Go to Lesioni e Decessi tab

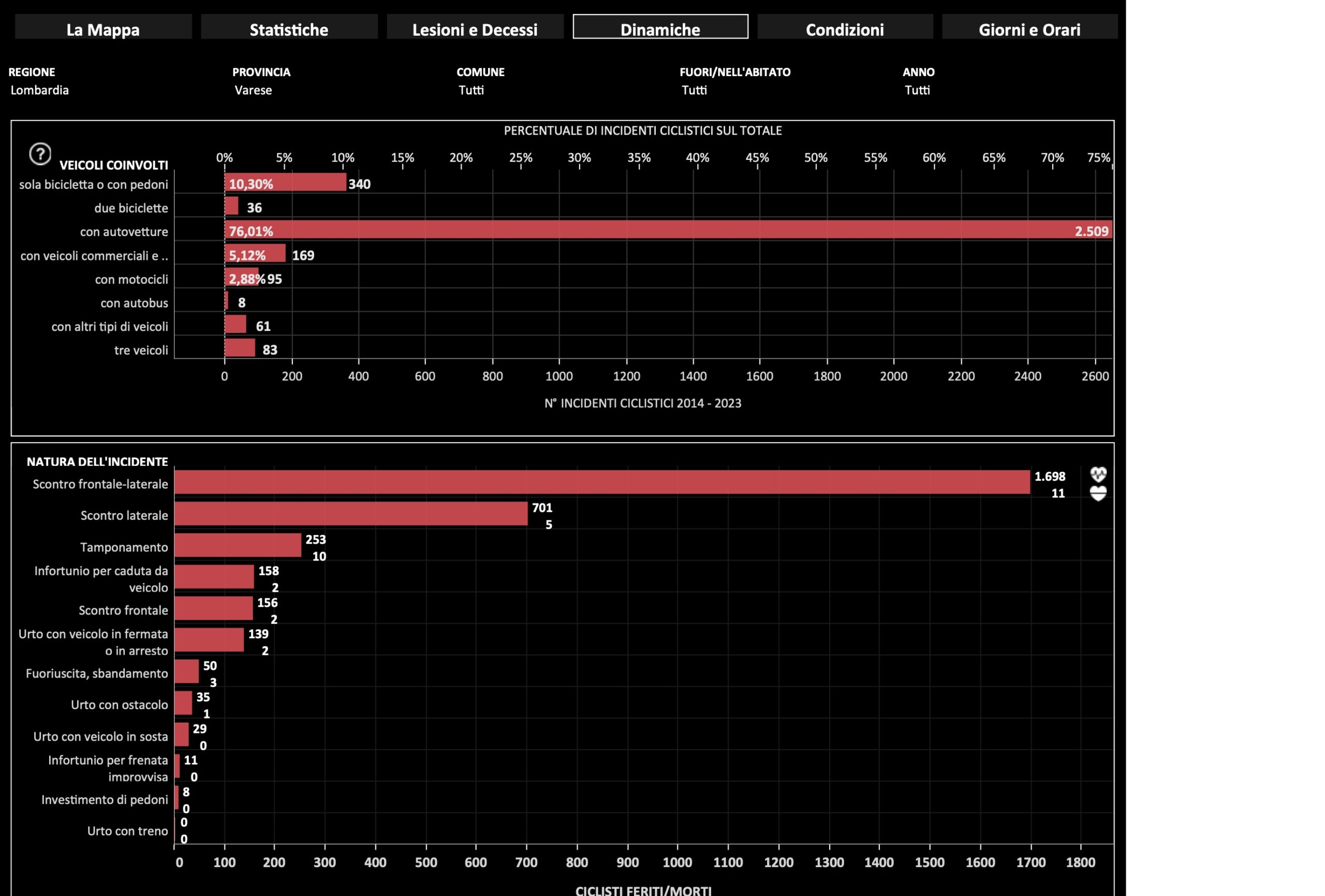[x=475, y=27]
